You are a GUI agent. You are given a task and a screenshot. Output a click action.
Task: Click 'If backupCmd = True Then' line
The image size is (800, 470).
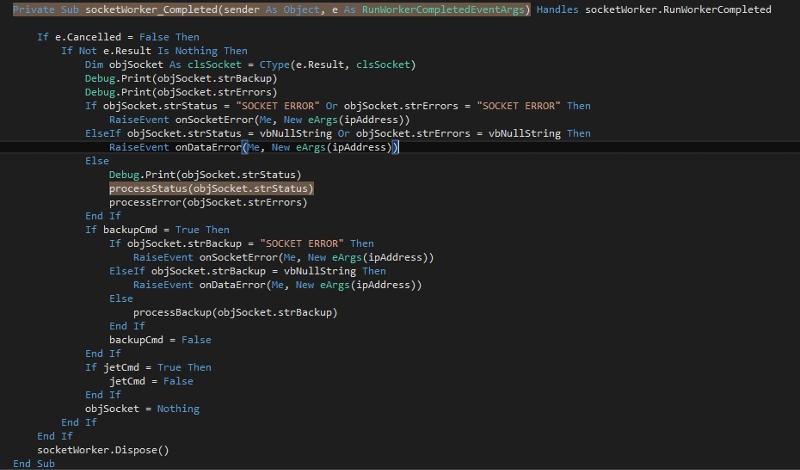pyautogui.click(x=157, y=230)
